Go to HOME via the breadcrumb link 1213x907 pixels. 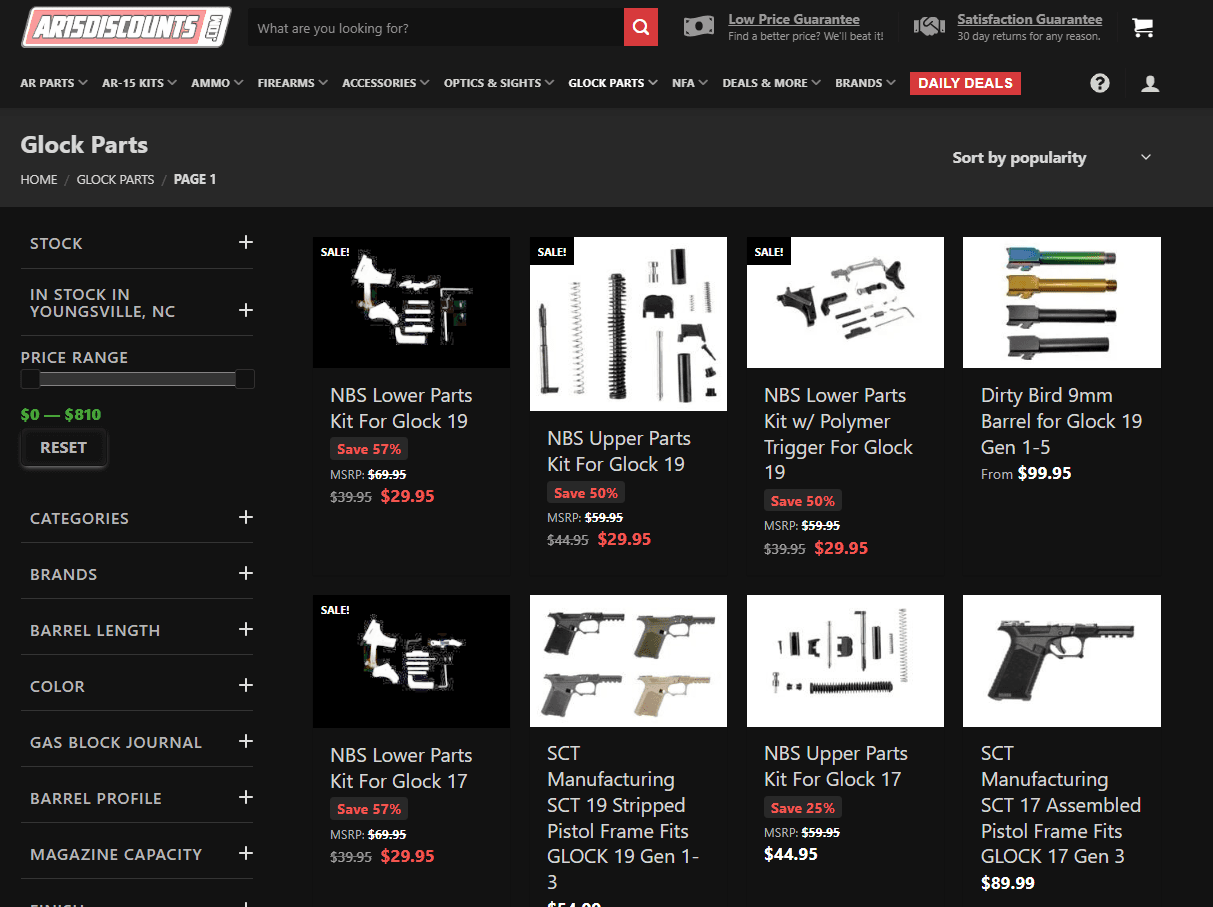coord(38,179)
